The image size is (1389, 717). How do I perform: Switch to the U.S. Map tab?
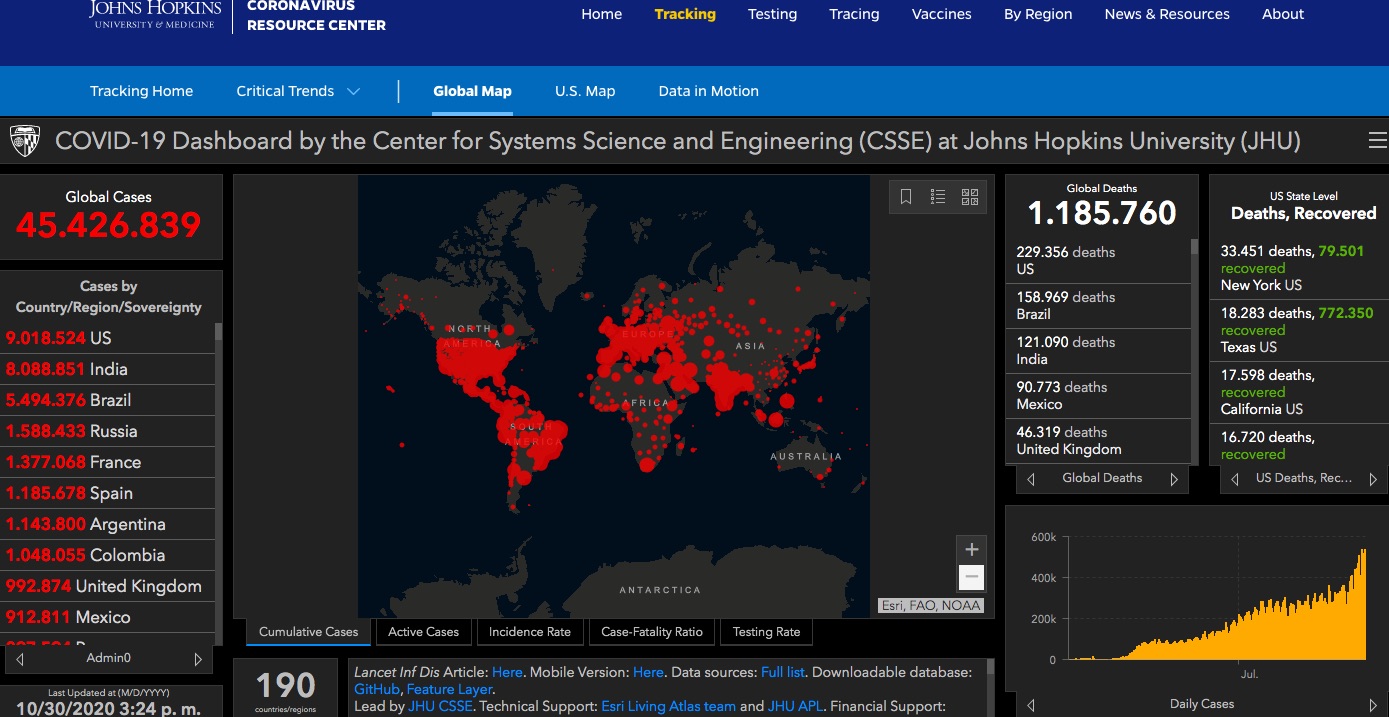click(x=585, y=91)
